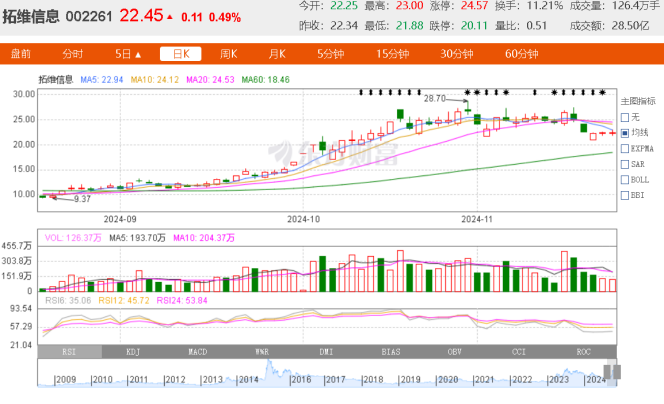Enable the EXPMA indicator checkbox
The height and width of the screenshot is (404, 664).
[x=625, y=149]
